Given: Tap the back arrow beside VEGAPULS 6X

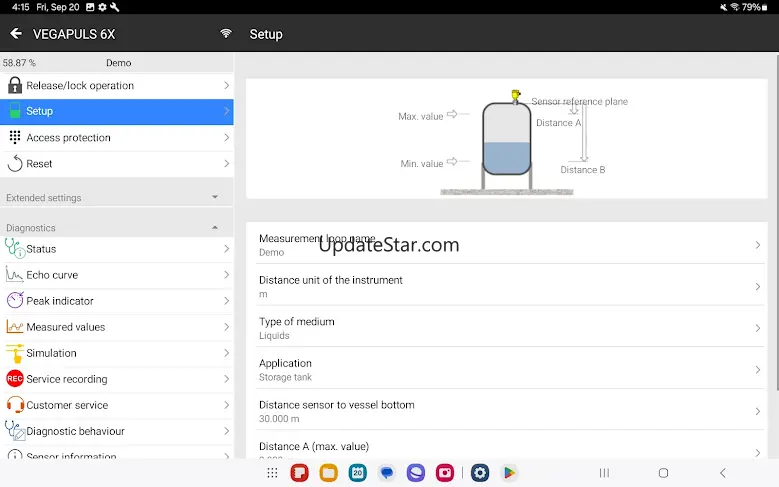Looking at the screenshot, I should coord(16,34).
